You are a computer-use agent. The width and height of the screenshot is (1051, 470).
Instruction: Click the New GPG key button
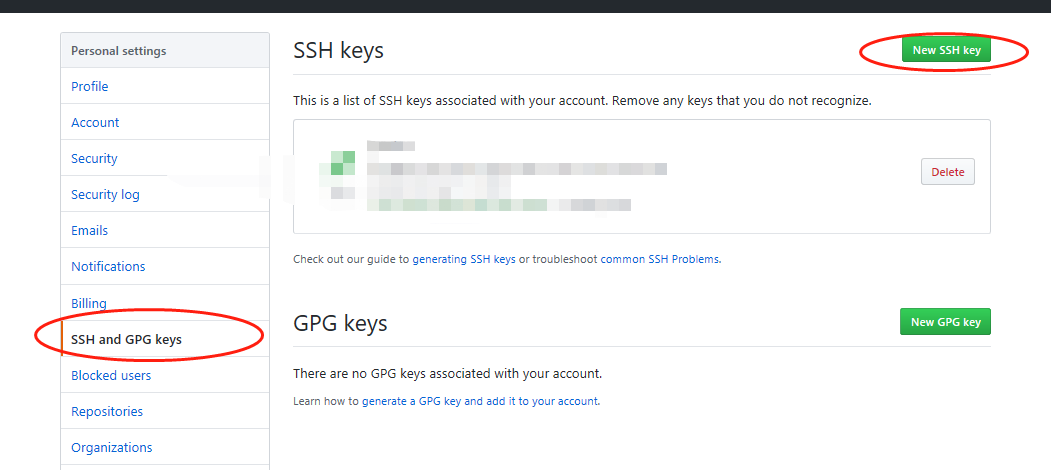click(x=945, y=322)
